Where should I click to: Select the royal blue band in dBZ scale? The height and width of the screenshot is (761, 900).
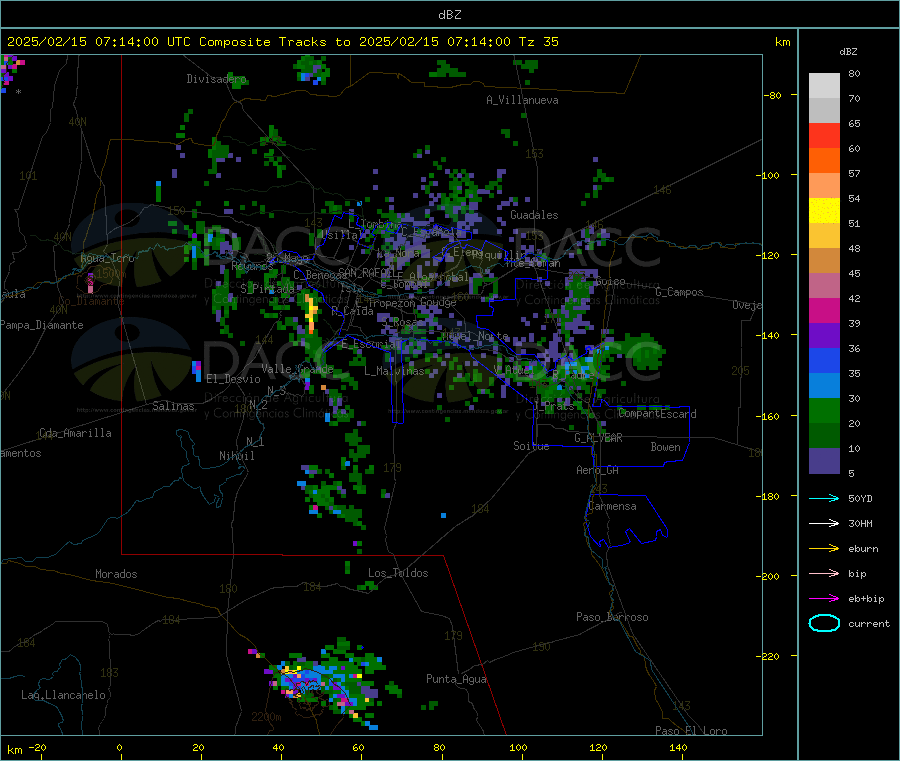824,360
